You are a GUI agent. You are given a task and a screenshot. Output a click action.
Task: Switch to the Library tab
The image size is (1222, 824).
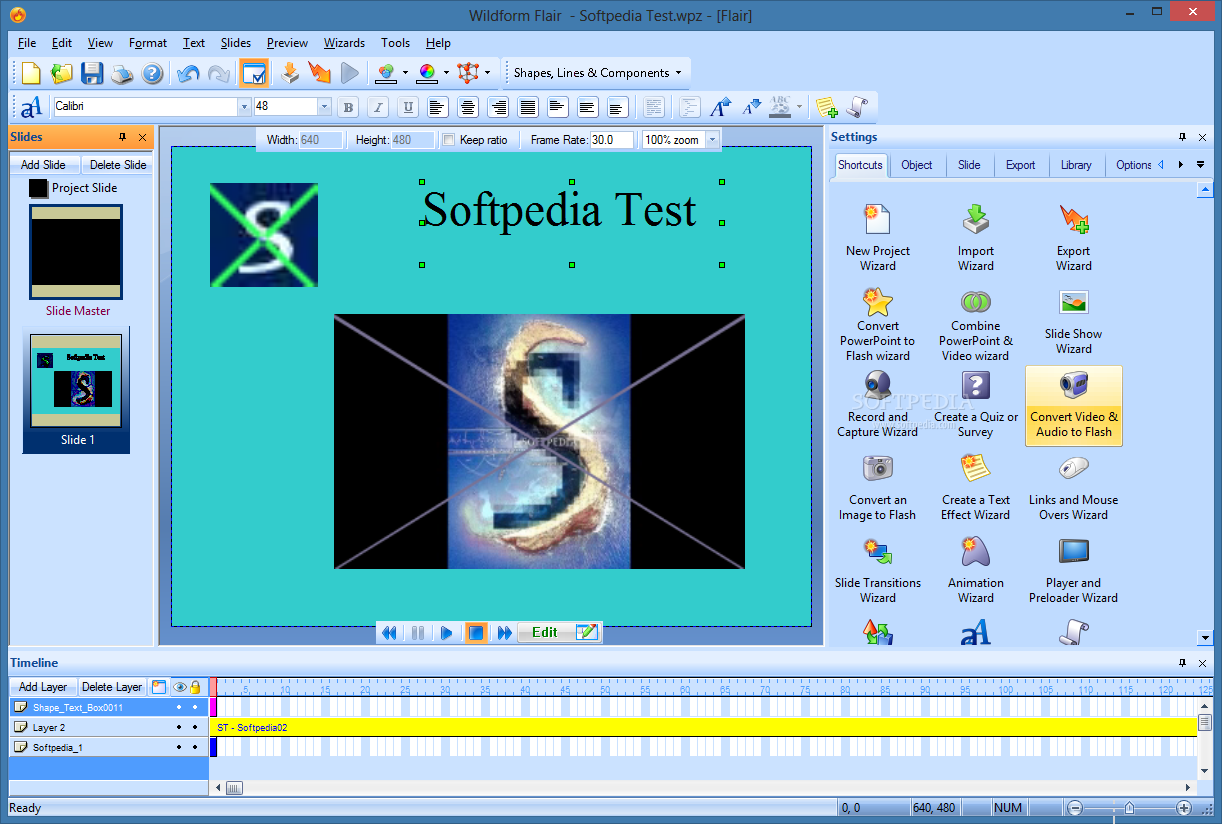[1076, 165]
